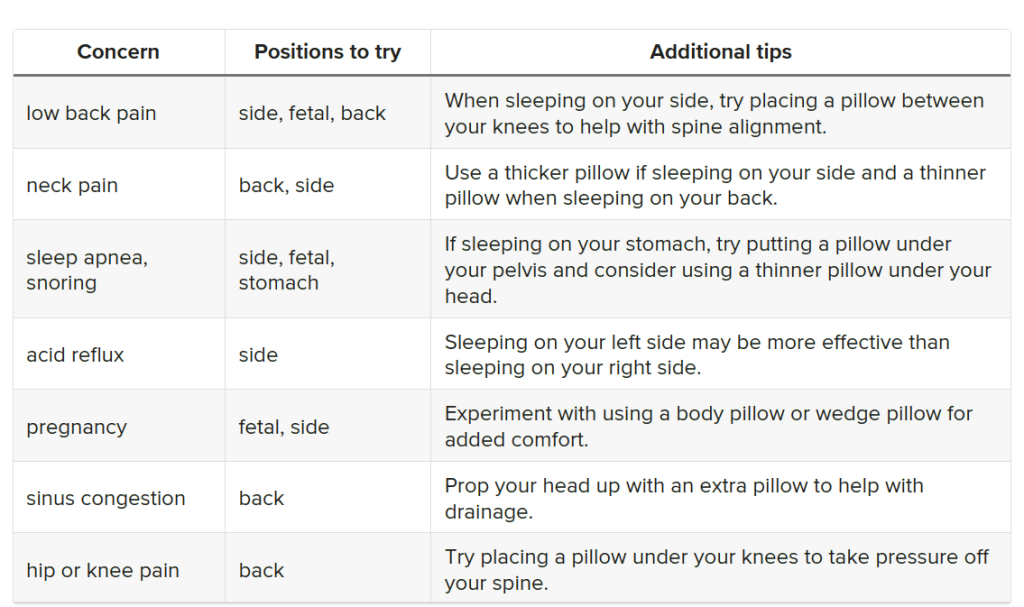Select the "acid reflux" concern cell
Image resolution: width=1024 pixels, height=607 pixels.
pyautogui.click(x=75, y=355)
